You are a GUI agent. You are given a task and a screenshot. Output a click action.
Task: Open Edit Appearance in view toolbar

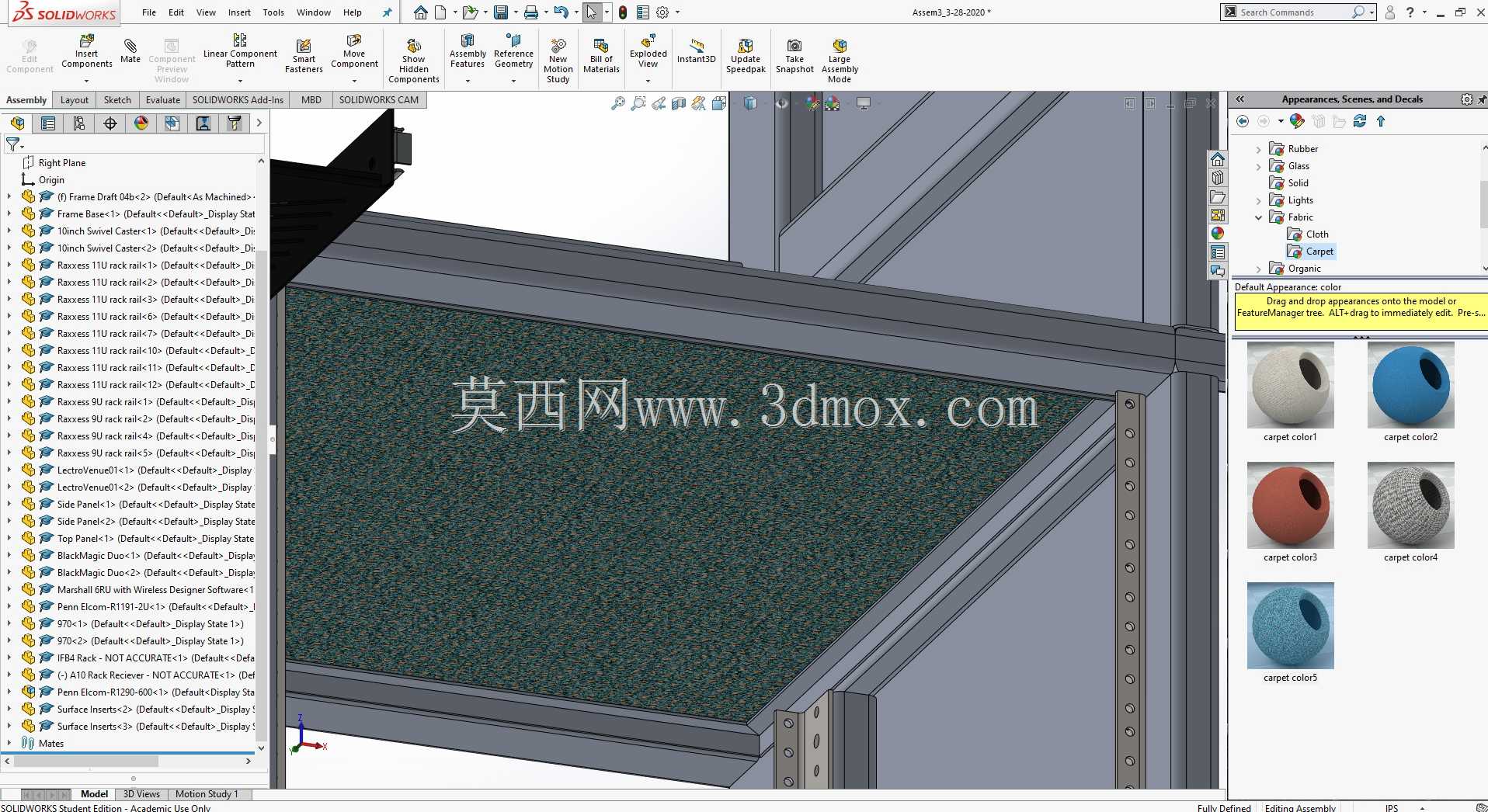coord(812,103)
